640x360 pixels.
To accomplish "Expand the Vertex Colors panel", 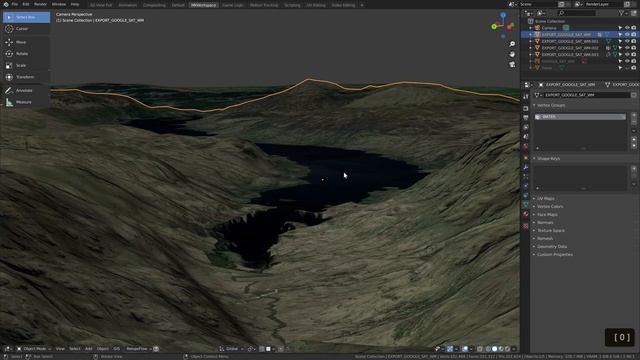I will click(549, 207).
